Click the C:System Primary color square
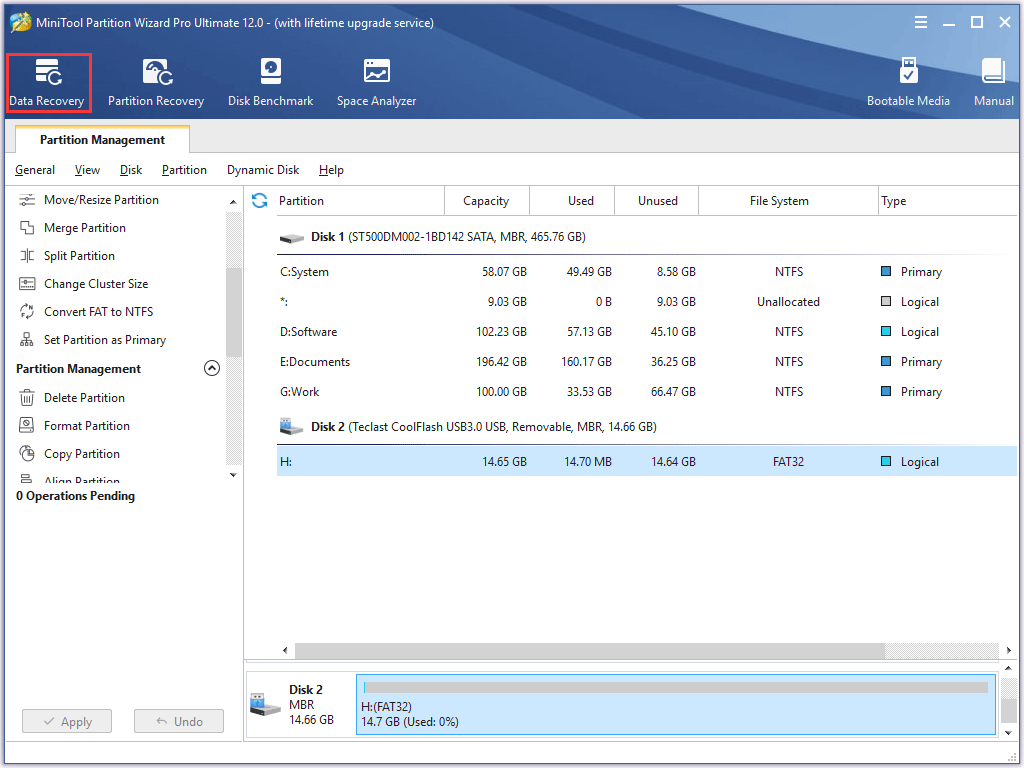 coord(886,272)
